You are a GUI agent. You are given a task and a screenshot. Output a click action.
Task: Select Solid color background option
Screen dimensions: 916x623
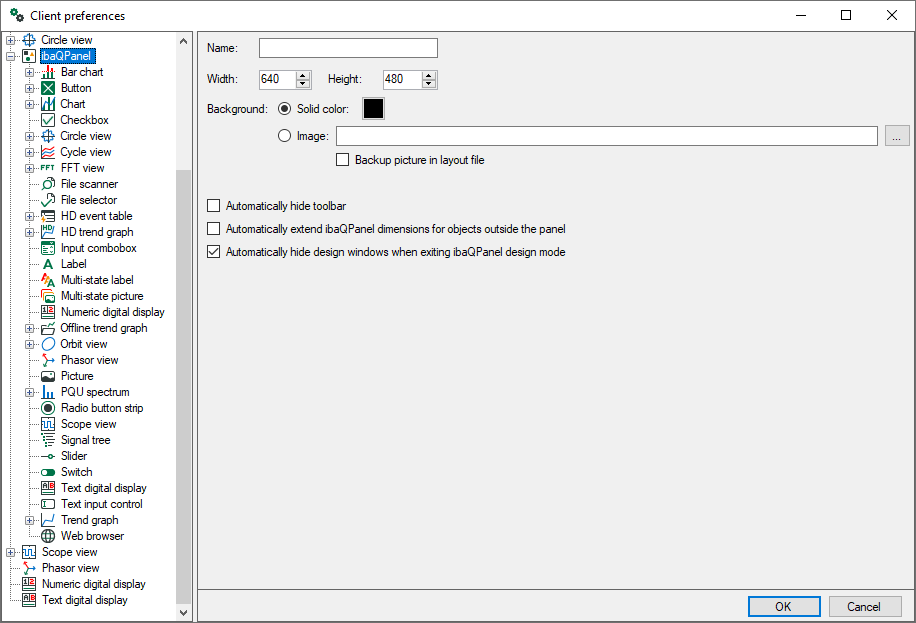click(x=284, y=109)
